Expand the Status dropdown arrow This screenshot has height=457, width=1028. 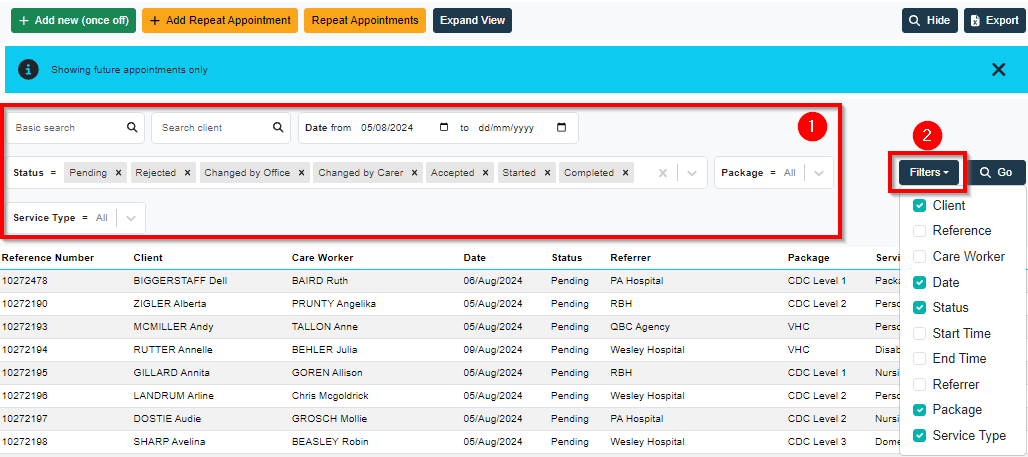tap(692, 173)
